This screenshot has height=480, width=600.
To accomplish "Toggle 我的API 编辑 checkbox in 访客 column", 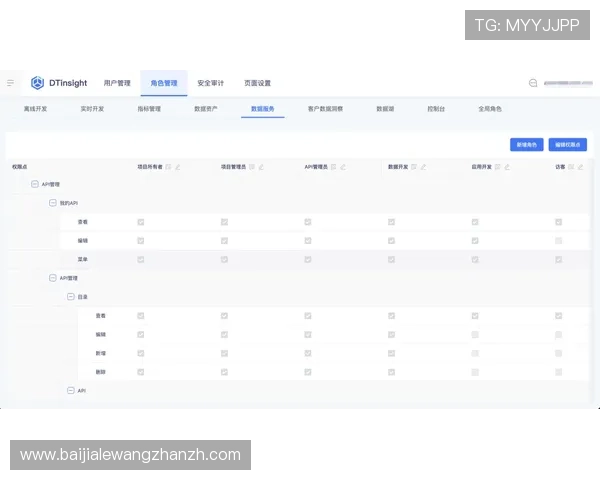I will [558, 240].
